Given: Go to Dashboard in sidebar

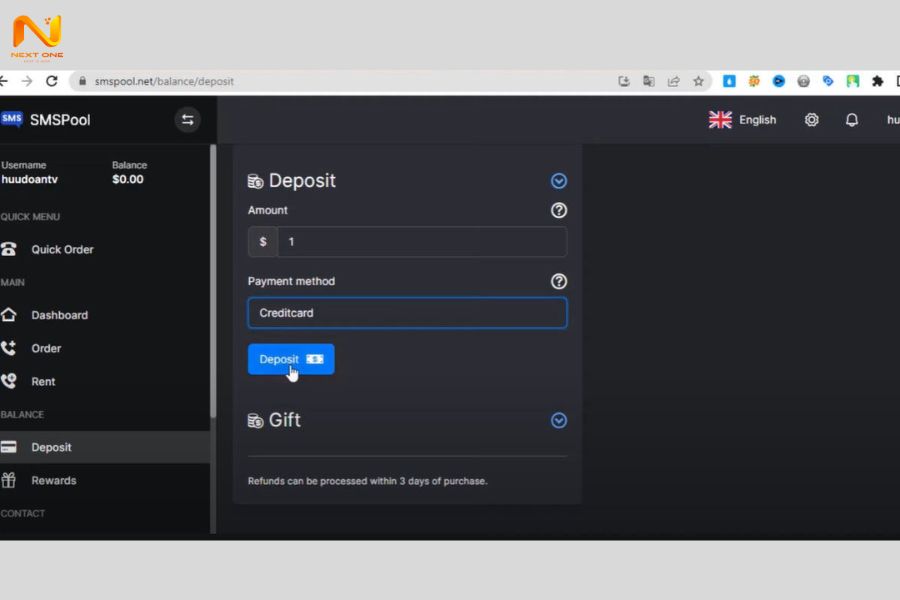Looking at the screenshot, I should (59, 315).
